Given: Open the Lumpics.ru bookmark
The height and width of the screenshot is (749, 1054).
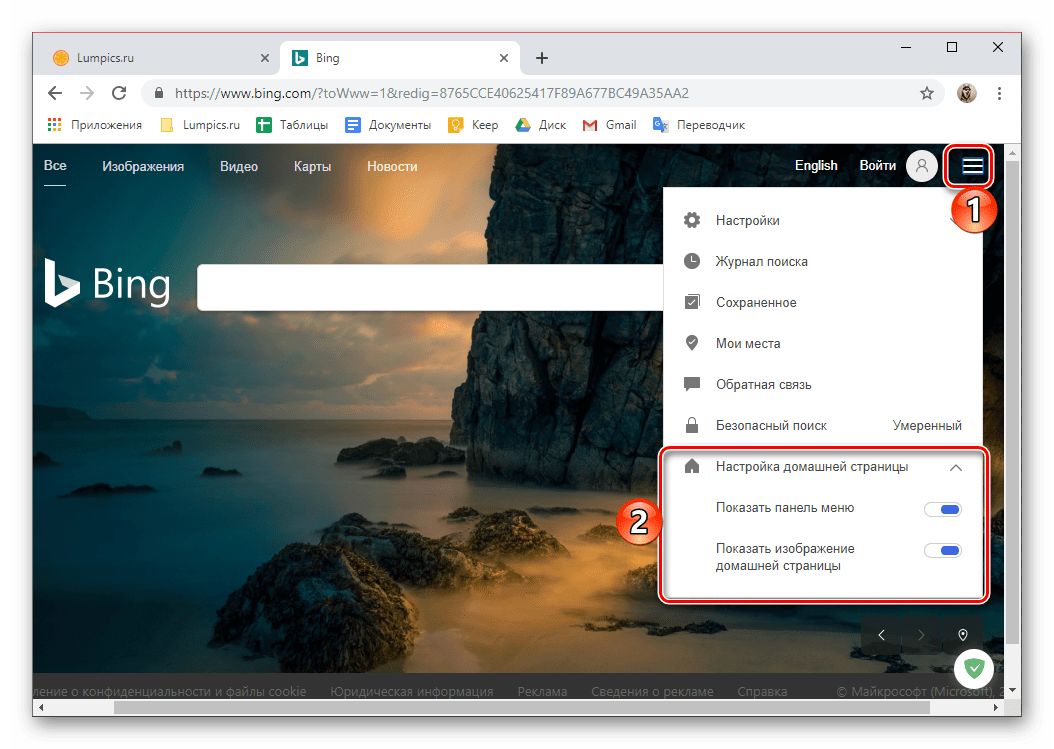Looking at the screenshot, I should [200, 125].
